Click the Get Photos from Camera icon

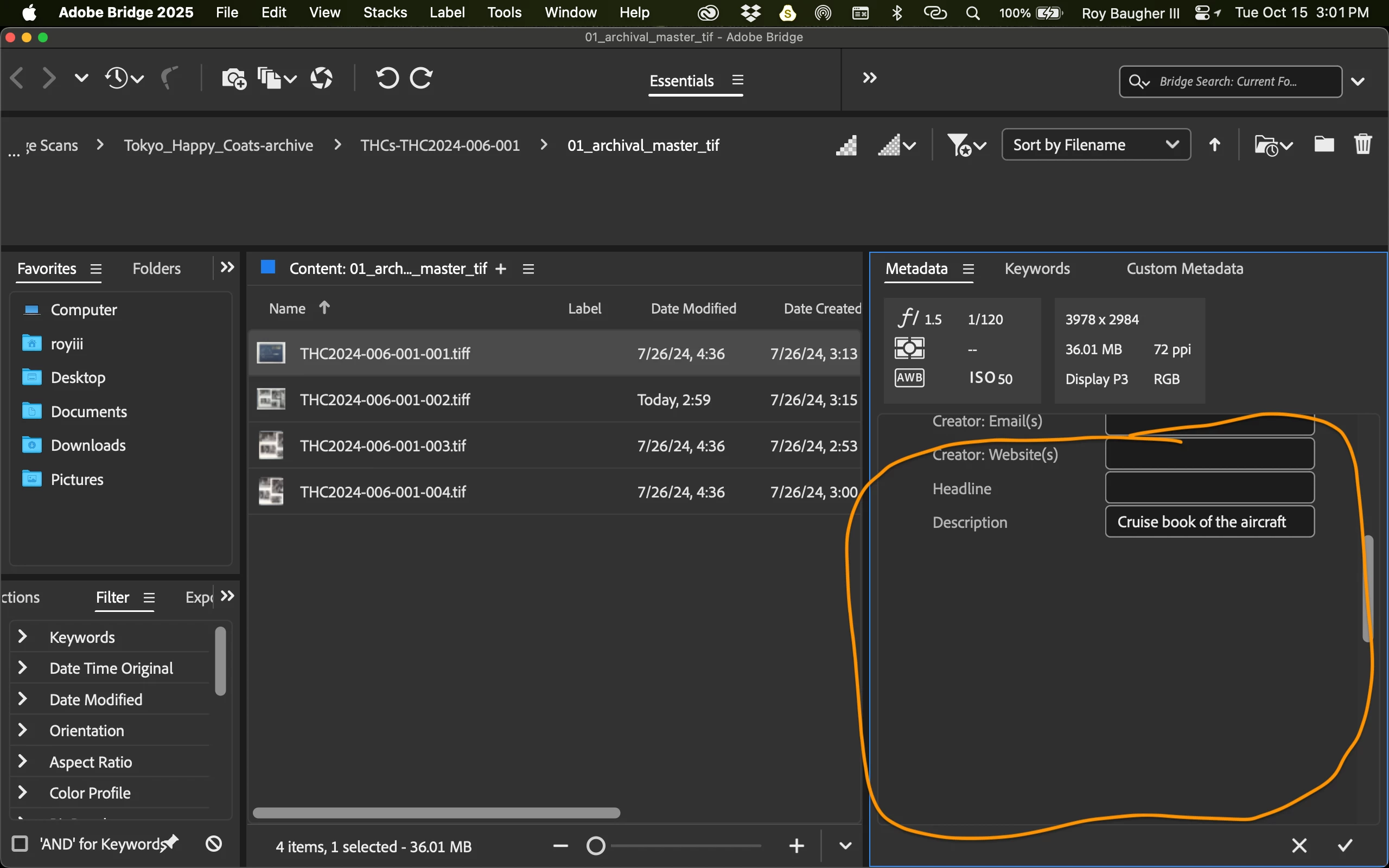coord(234,78)
